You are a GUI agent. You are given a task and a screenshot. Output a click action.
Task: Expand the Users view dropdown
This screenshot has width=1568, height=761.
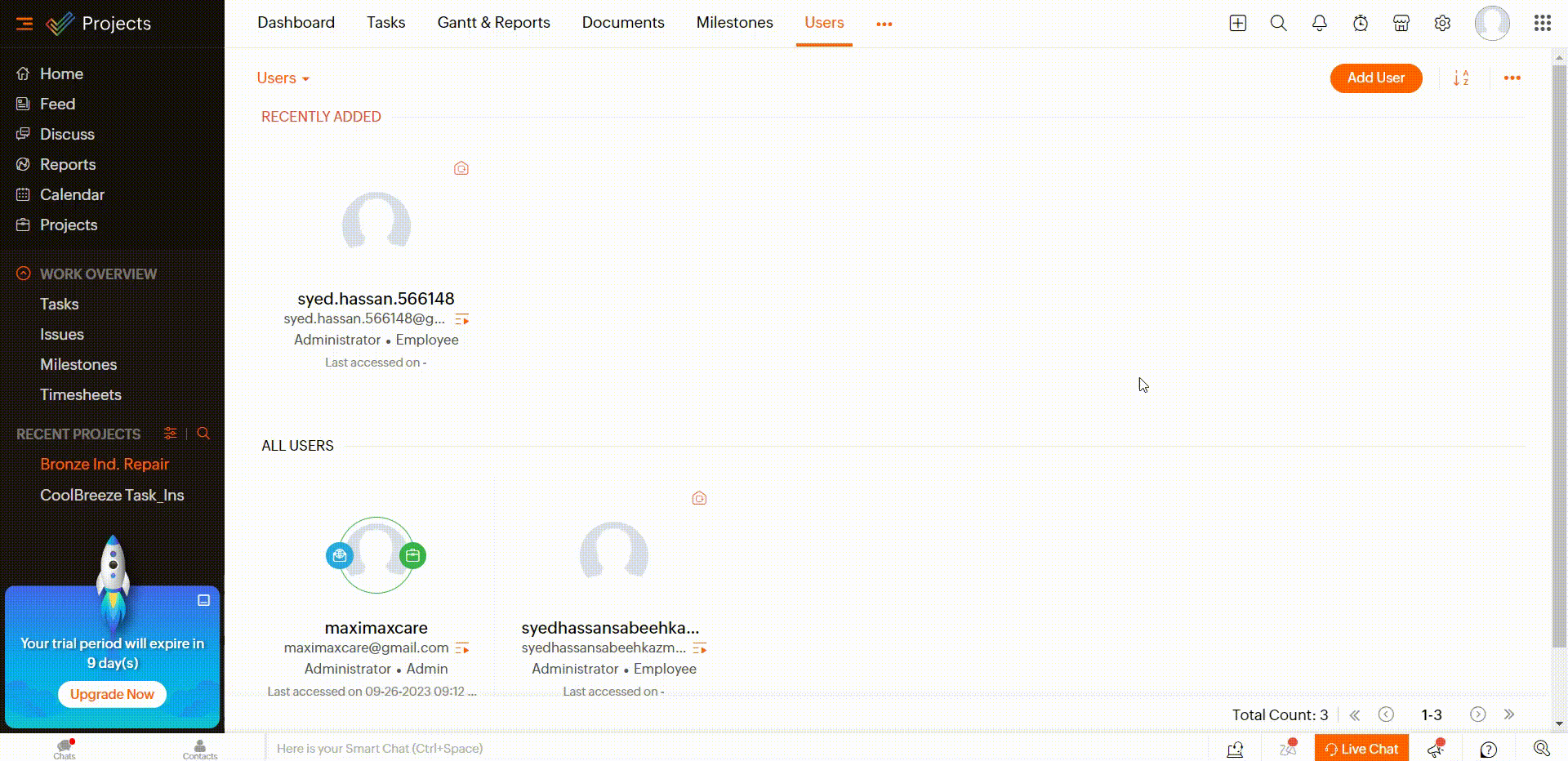pos(283,78)
